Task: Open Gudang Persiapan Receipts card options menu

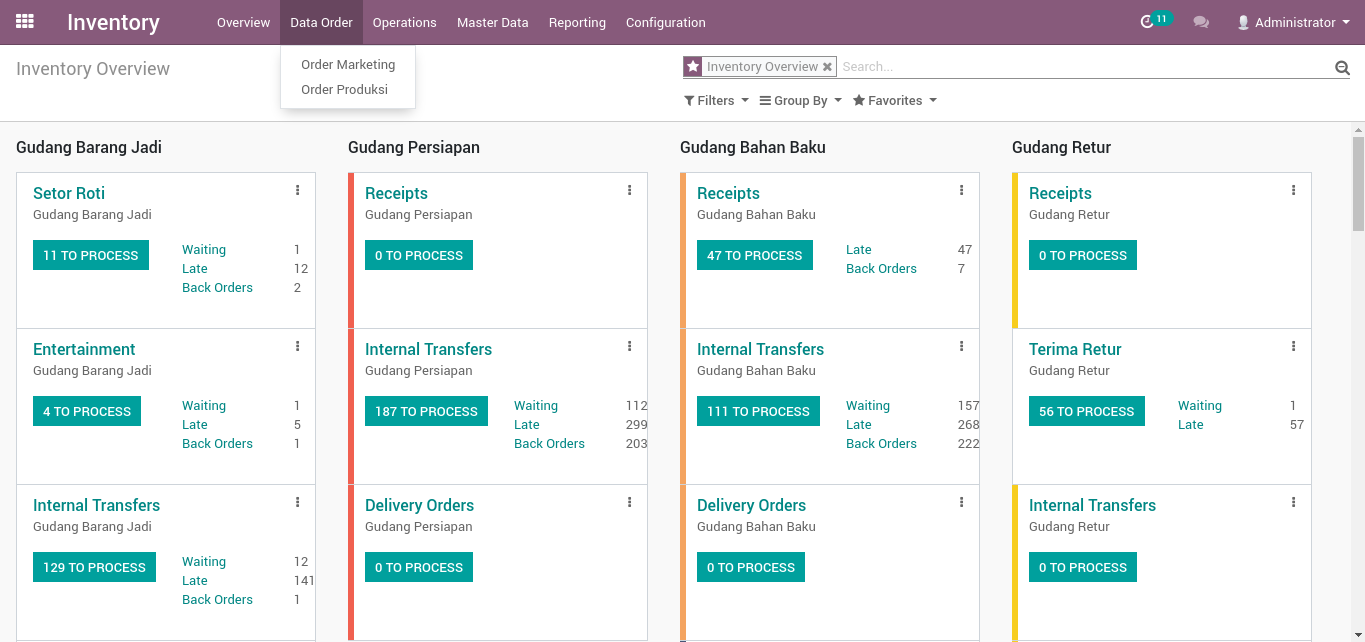Action: (629, 190)
